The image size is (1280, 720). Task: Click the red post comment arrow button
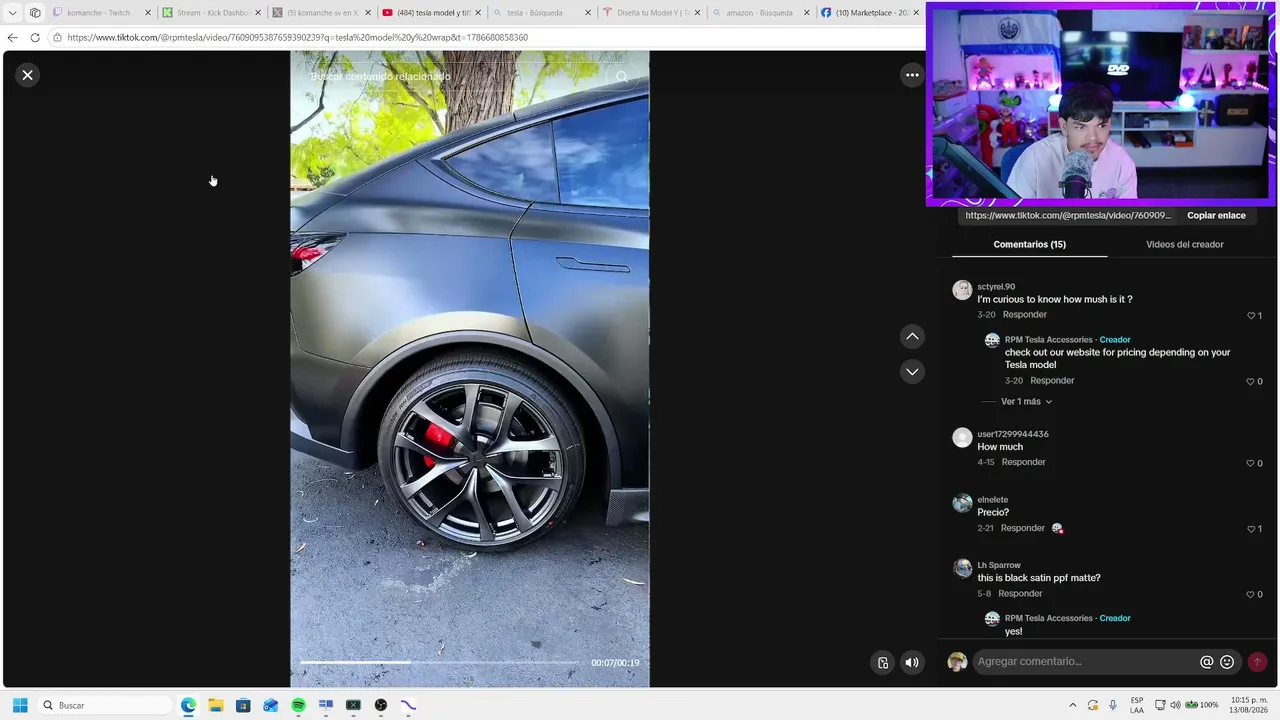click(x=1258, y=662)
